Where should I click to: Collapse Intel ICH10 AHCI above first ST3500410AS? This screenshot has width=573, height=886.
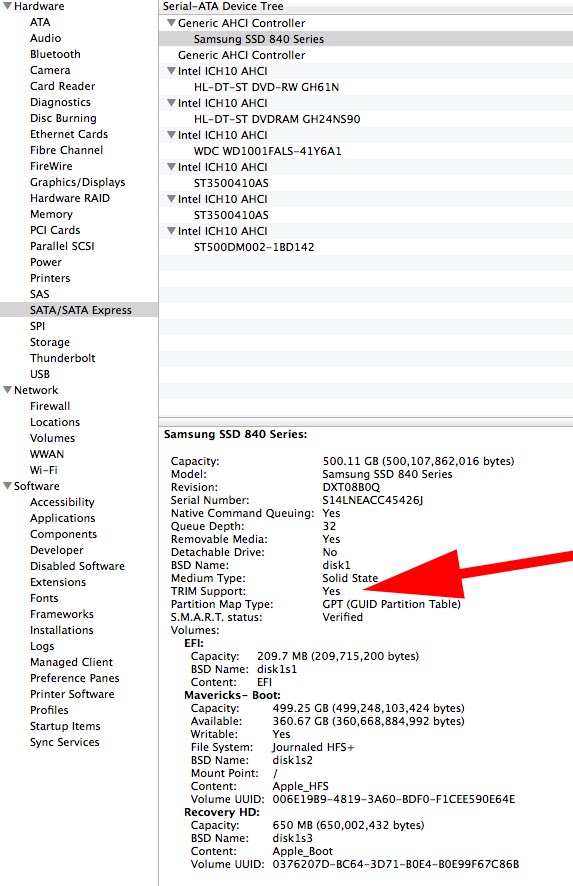[x=171, y=167]
